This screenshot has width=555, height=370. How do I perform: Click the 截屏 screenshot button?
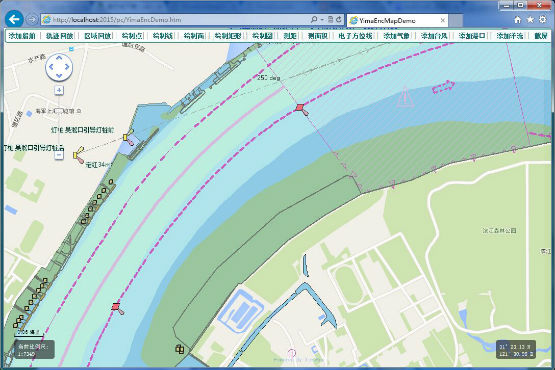(540, 36)
